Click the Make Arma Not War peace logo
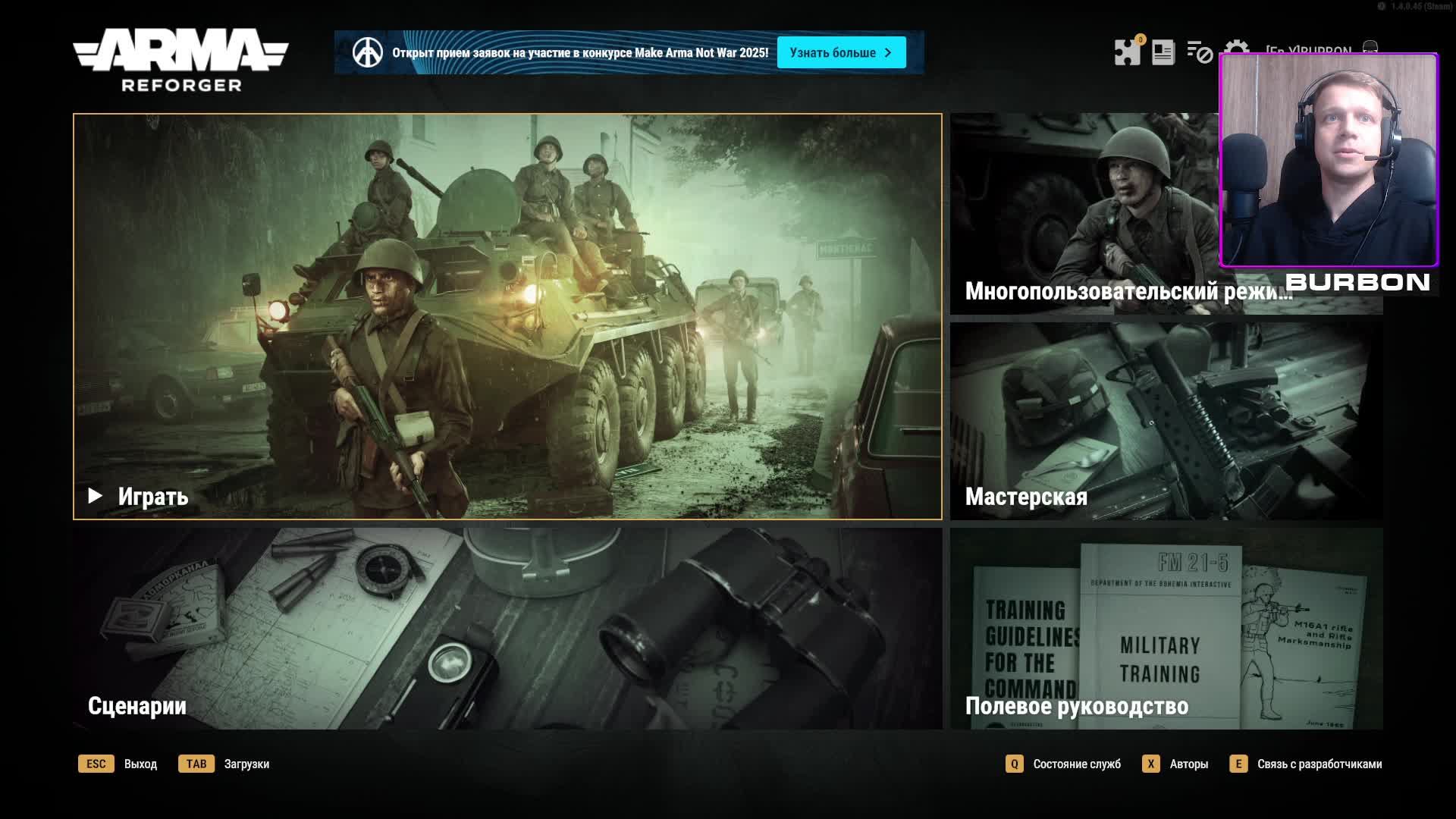1456x819 pixels. tap(368, 52)
